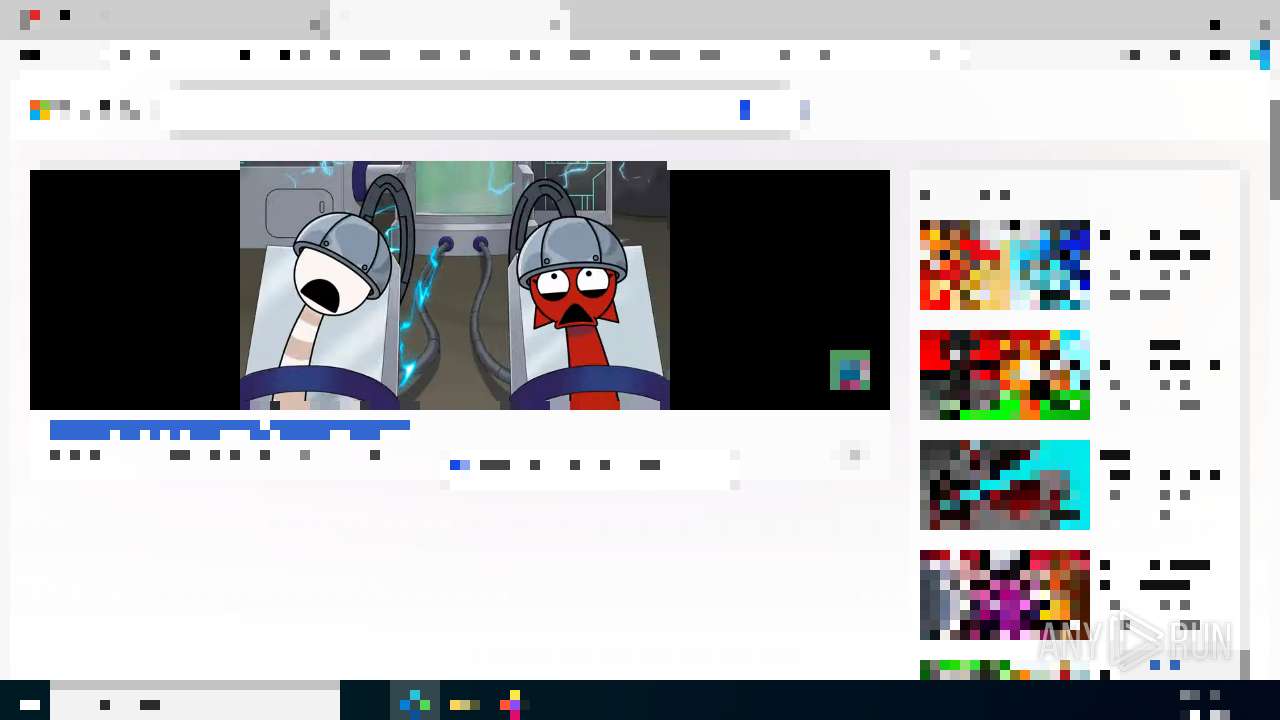The image size is (1280, 720).
Task: Switch to the active browser tab
Action: [450, 20]
